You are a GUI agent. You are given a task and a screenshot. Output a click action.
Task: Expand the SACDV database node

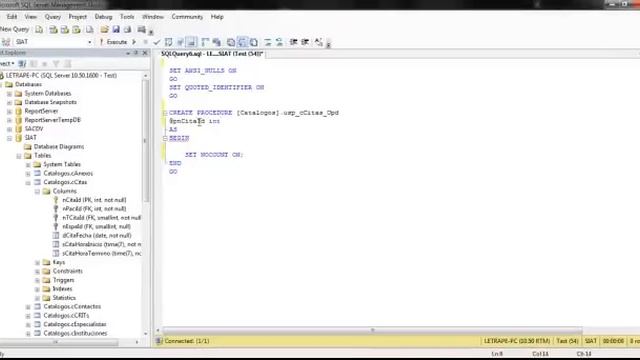point(9,129)
